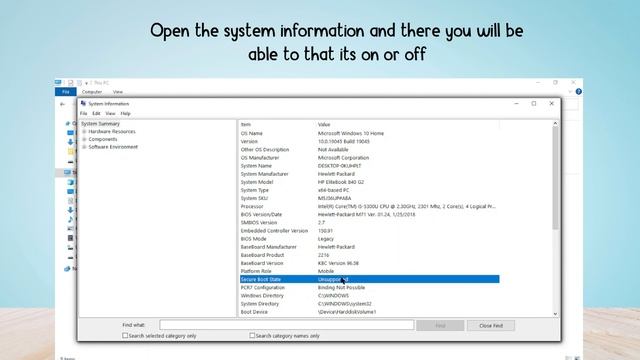640x360 pixels.
Task: Click the Close Find button
Action: pos(491,325)
